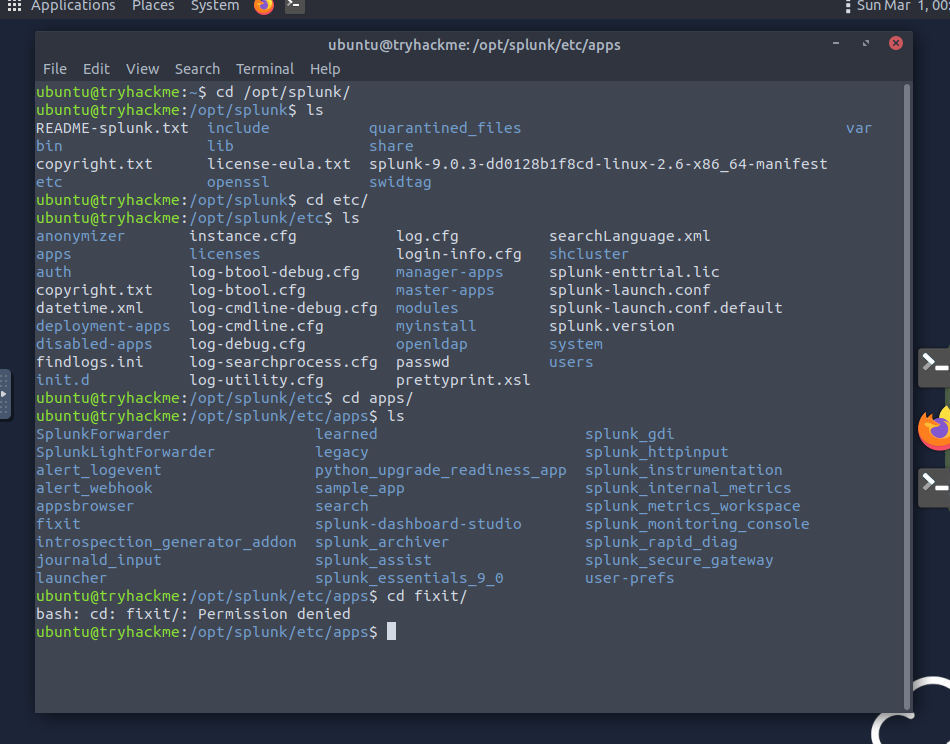Open the Help menu in terminal
Viewport: 950px width, 744px height.
tap(325, 69)
